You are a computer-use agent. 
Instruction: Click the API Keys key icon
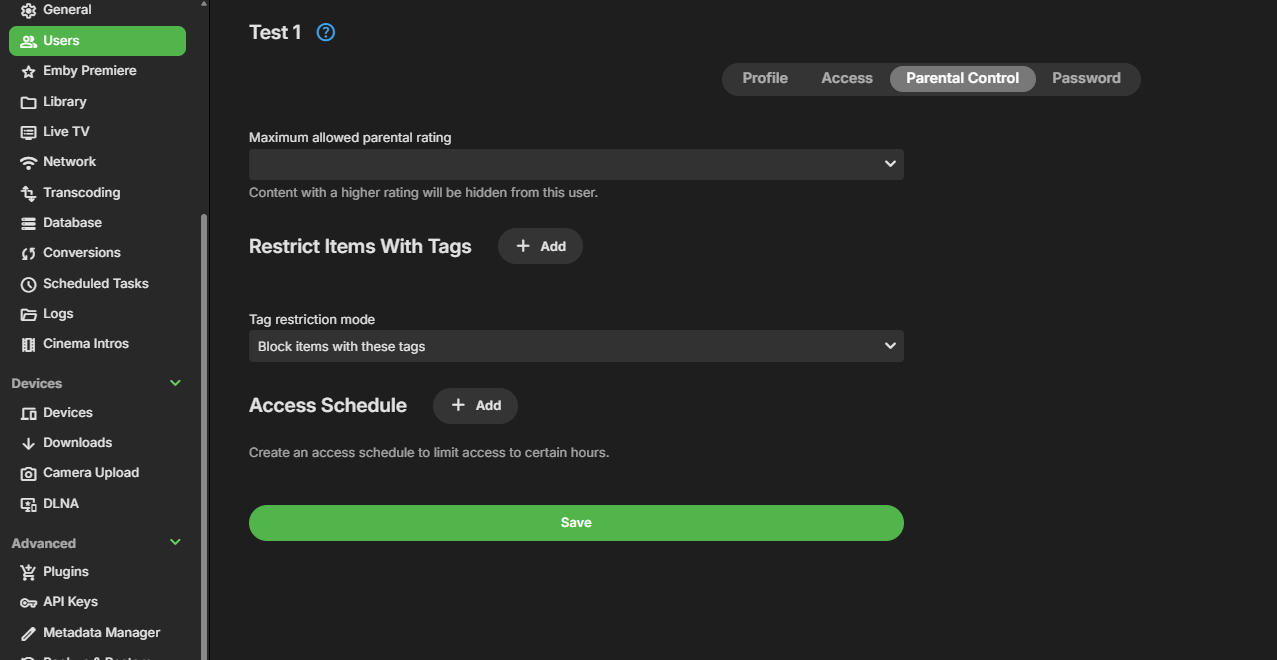[28, 602]
